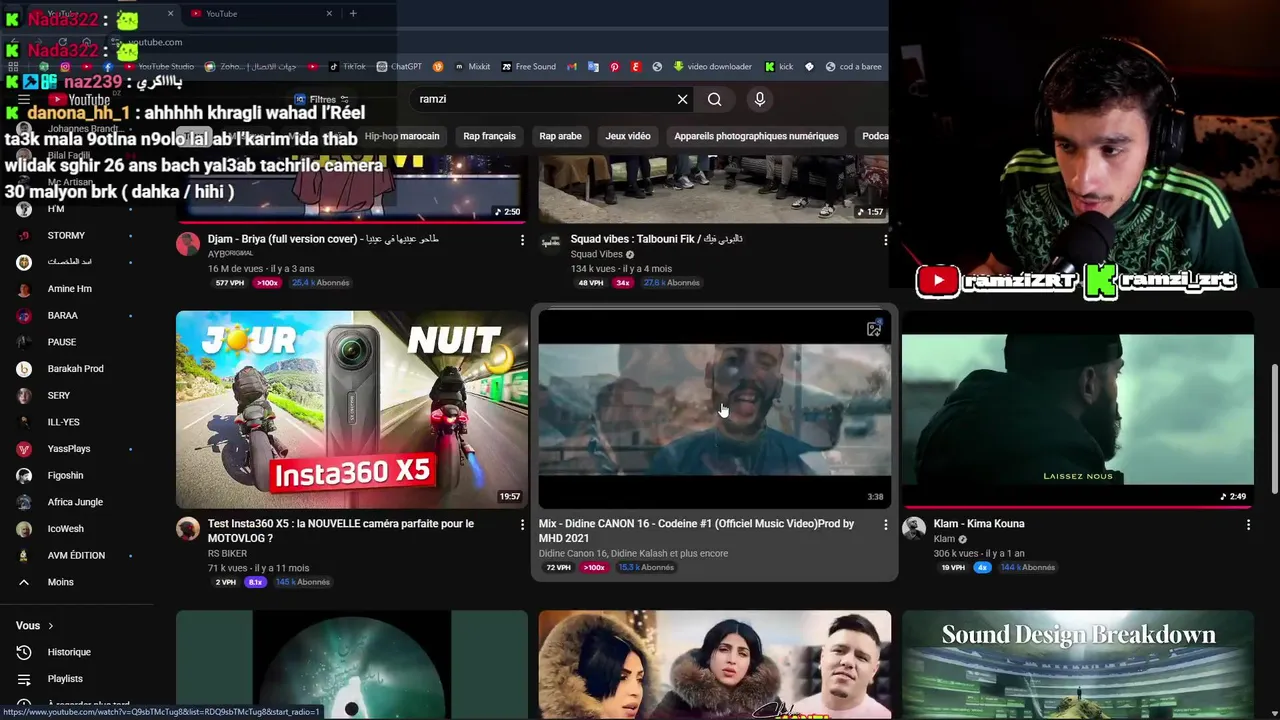Open the AYB channel avatar beside Djam video
This screenshot has height=720, width=1280.
tap(188, 244)
